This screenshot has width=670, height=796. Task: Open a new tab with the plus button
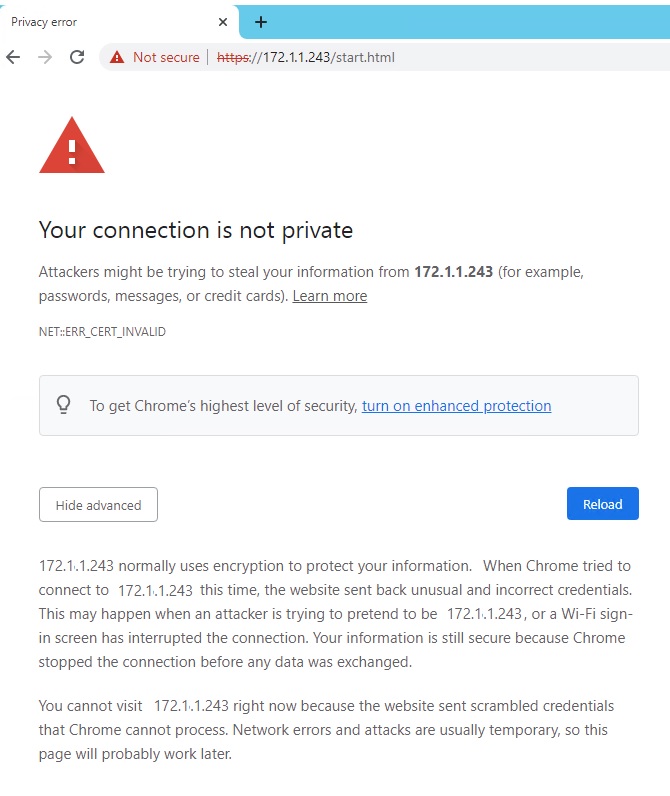pos(261,22)
